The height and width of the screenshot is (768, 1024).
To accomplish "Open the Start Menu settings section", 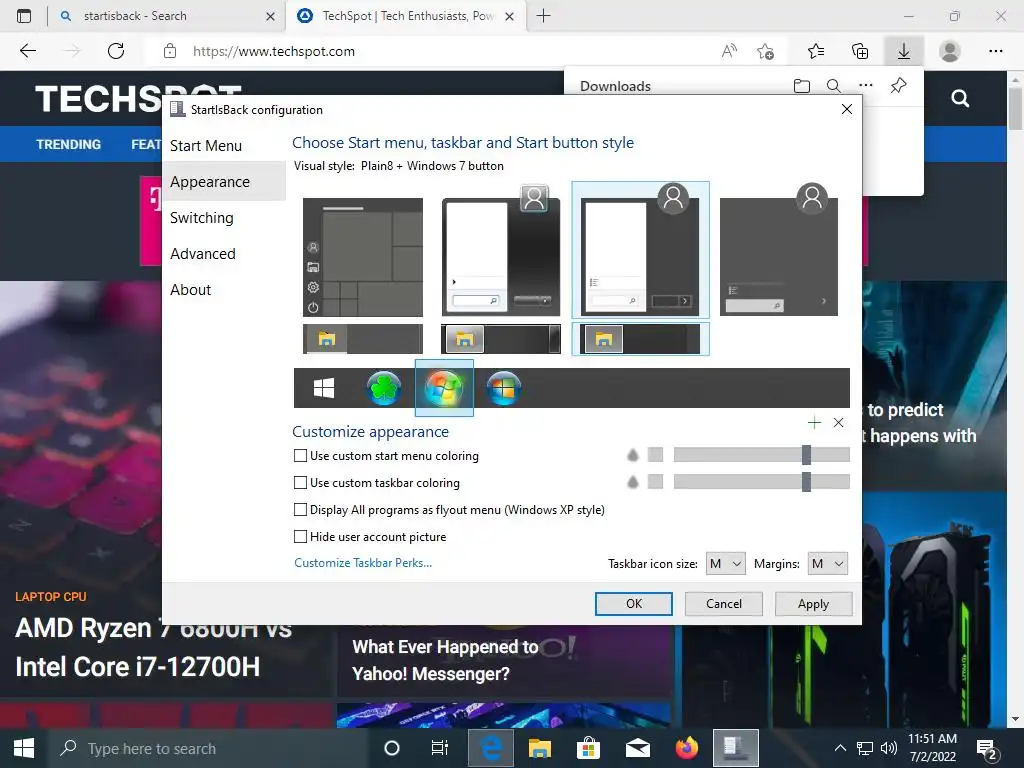I will [206, 146].
